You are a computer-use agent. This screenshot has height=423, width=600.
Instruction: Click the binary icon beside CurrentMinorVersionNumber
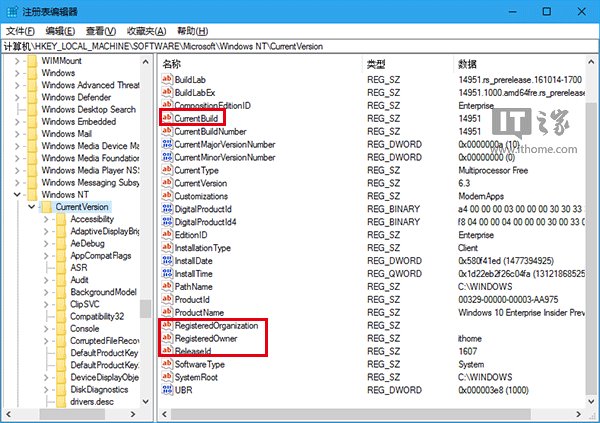(x=167, y=157)
